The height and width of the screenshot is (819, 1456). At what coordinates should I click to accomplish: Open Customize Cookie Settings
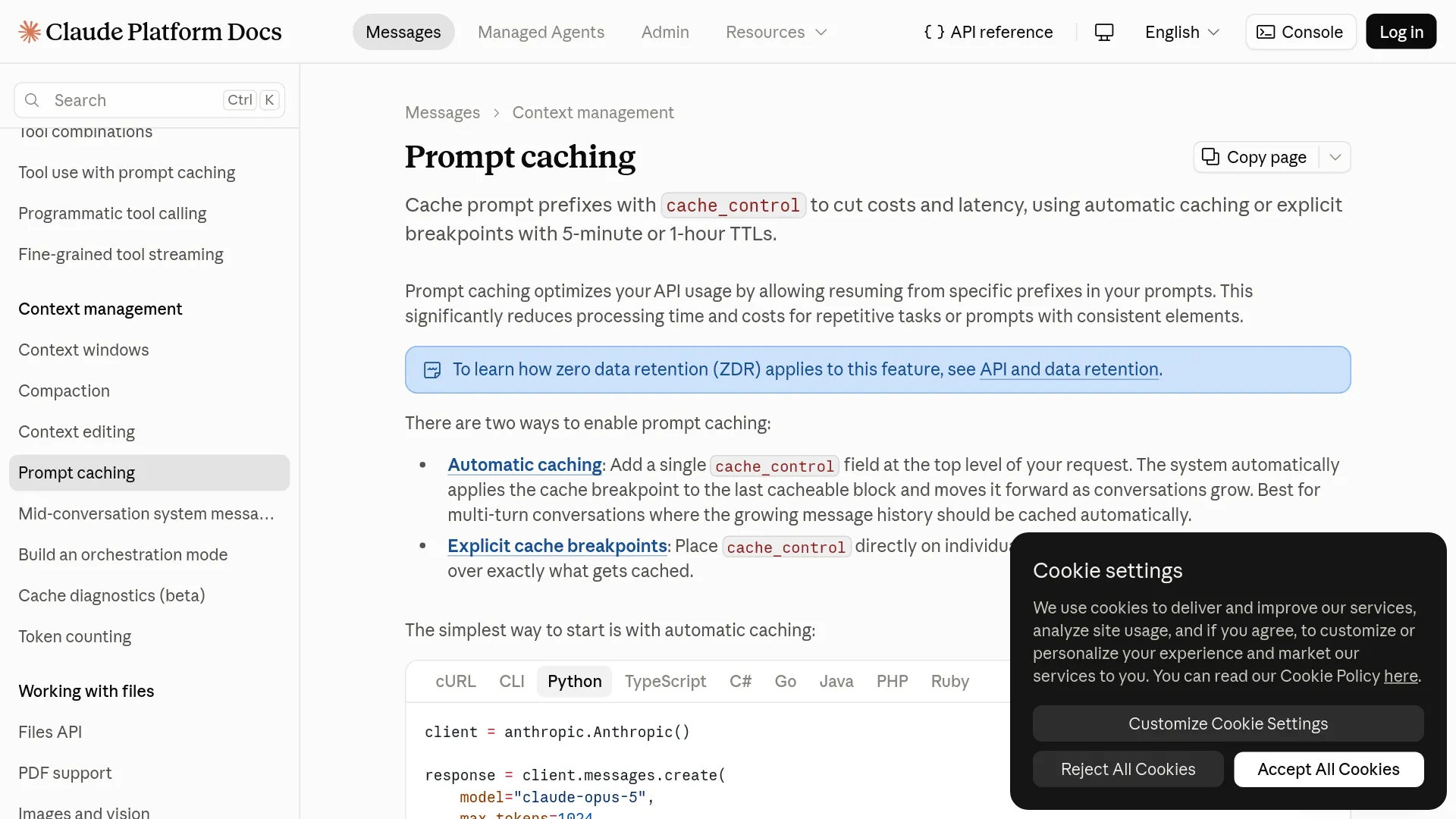click(x=1228, y=723)
